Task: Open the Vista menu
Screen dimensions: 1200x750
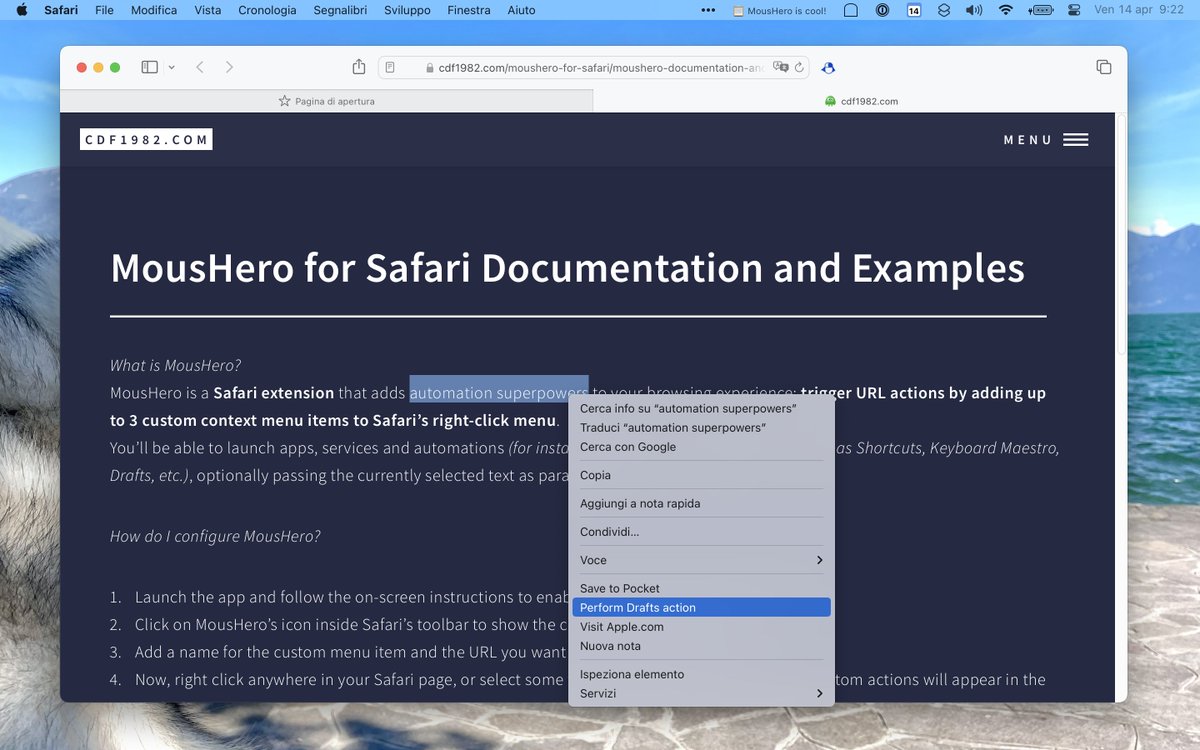Action: point(208,10)
